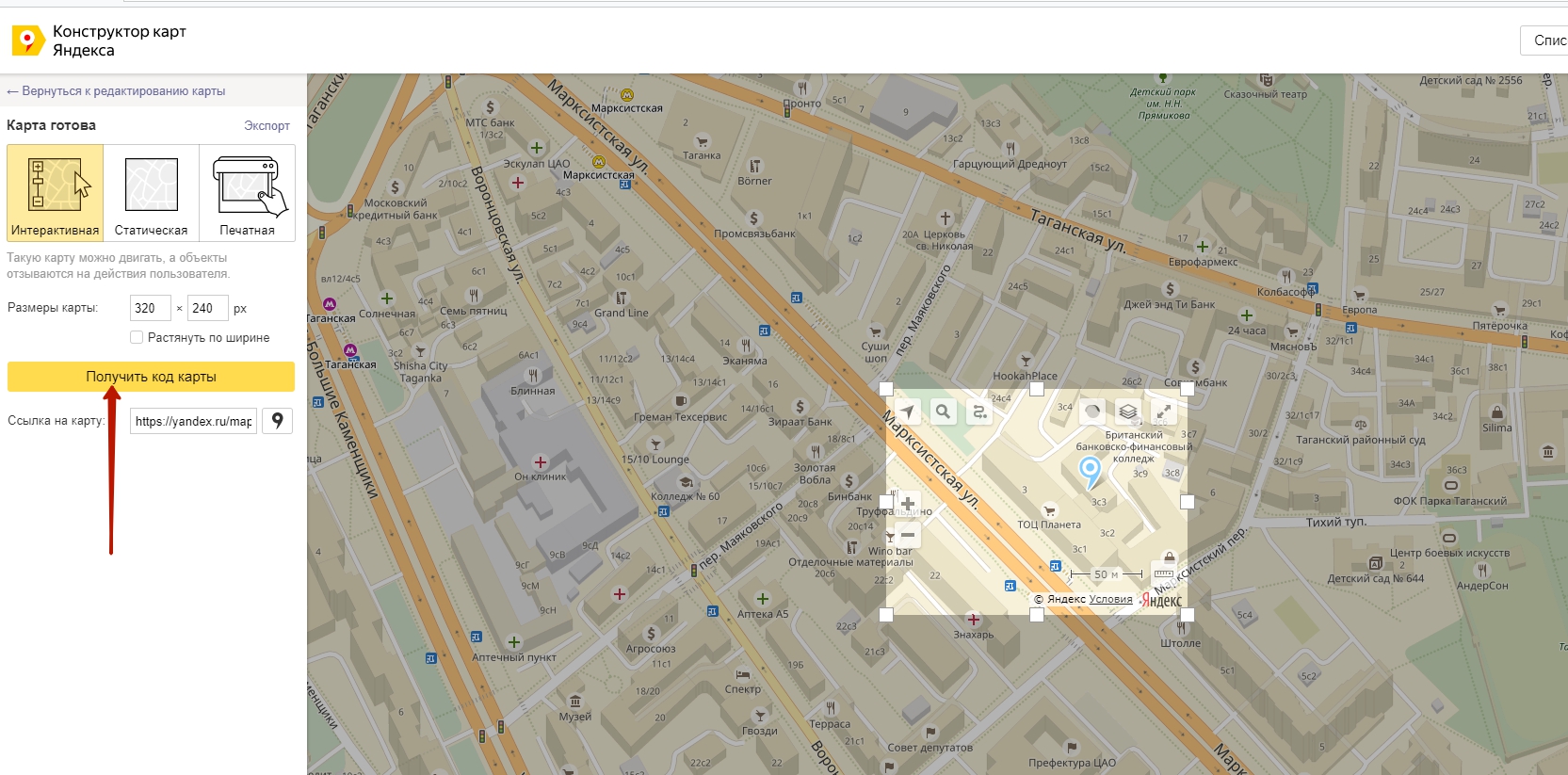Screen dimensions: 1568x775
Task: Click the 'Получить код карты' button
Action: (x=151, y=377)
